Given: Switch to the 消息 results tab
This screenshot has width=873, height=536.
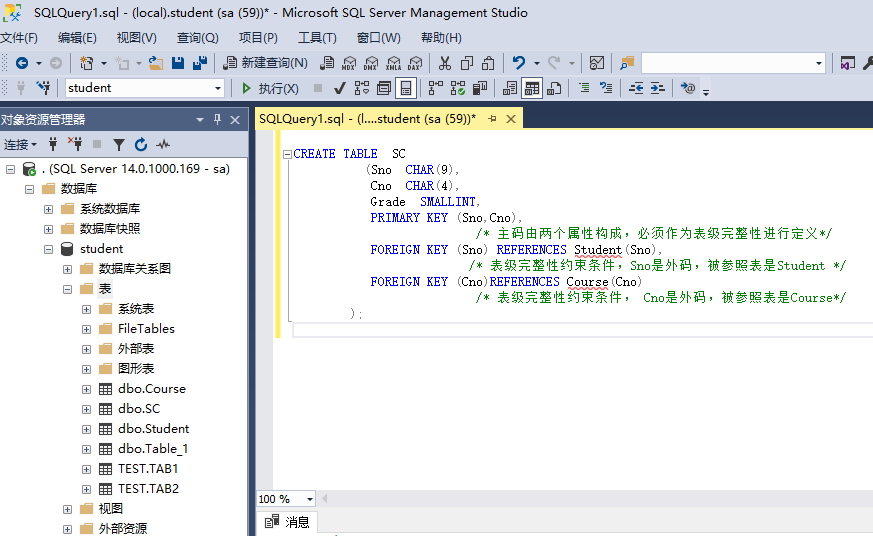Looking at the screenshot, I should point(287,522).
